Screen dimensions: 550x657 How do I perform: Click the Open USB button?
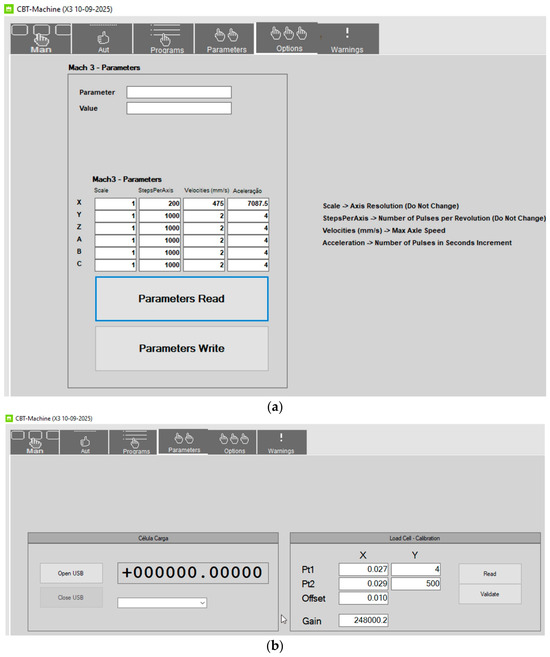click(x=71, y=573)
